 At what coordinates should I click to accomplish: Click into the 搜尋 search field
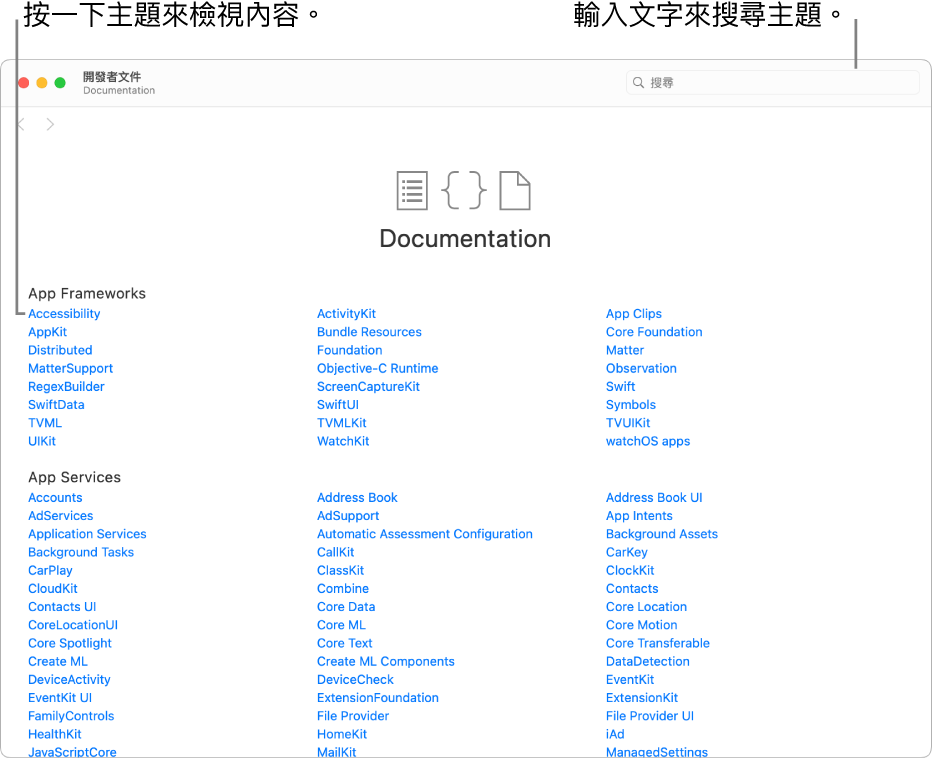pyautogui.click(x=773, y=82)
